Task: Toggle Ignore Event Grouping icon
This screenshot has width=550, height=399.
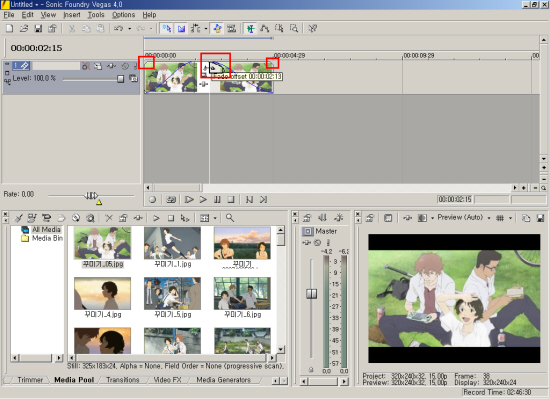Action: pos(232,28)
